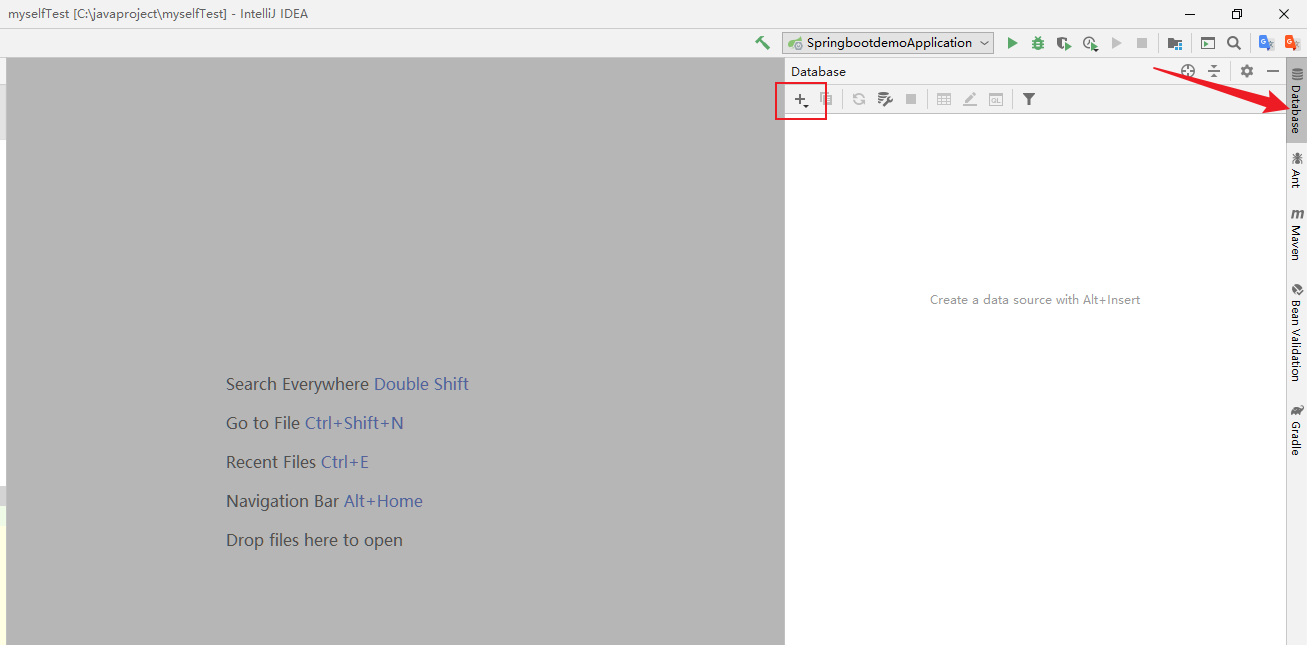Click the Stop square in the main toolbar
1307x645 pixels.
1142,43
